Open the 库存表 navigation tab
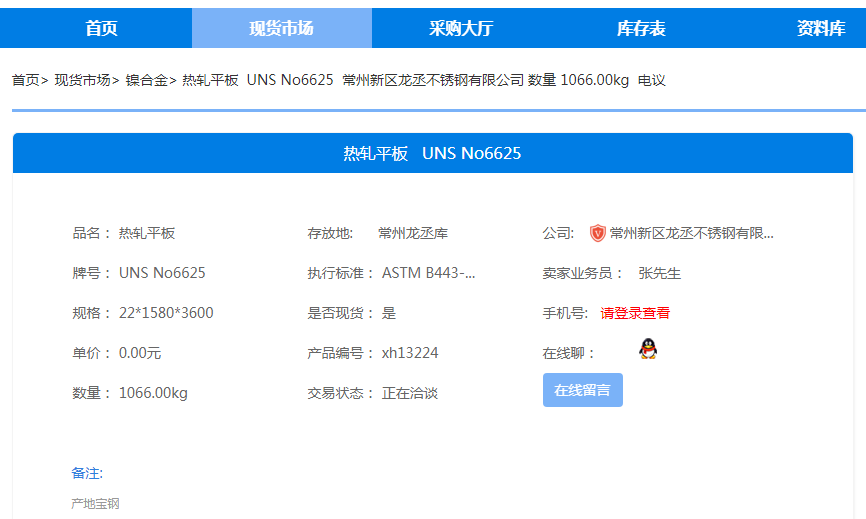Image resolution: width=866 pixels, height=519 pixels. coord(641,28)
